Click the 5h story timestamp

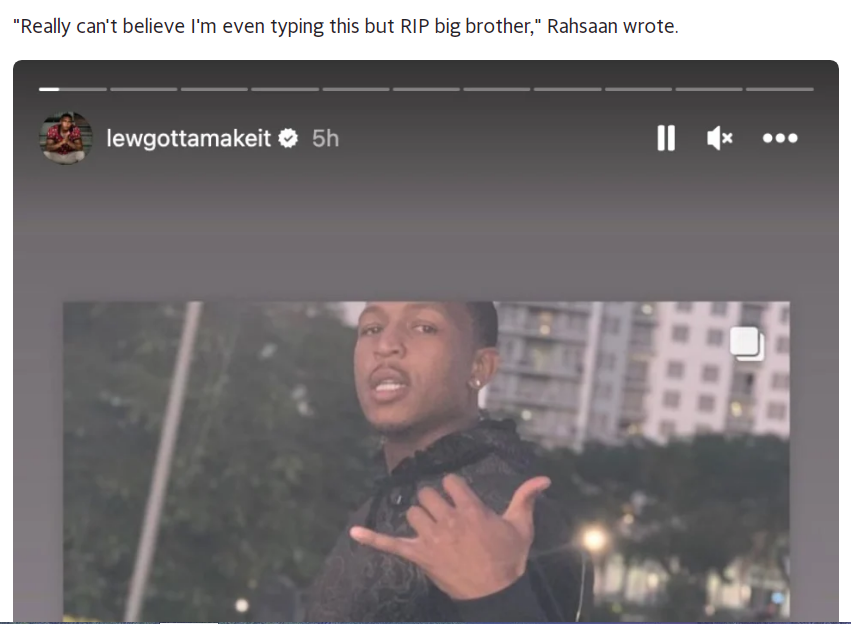(326, 138)
